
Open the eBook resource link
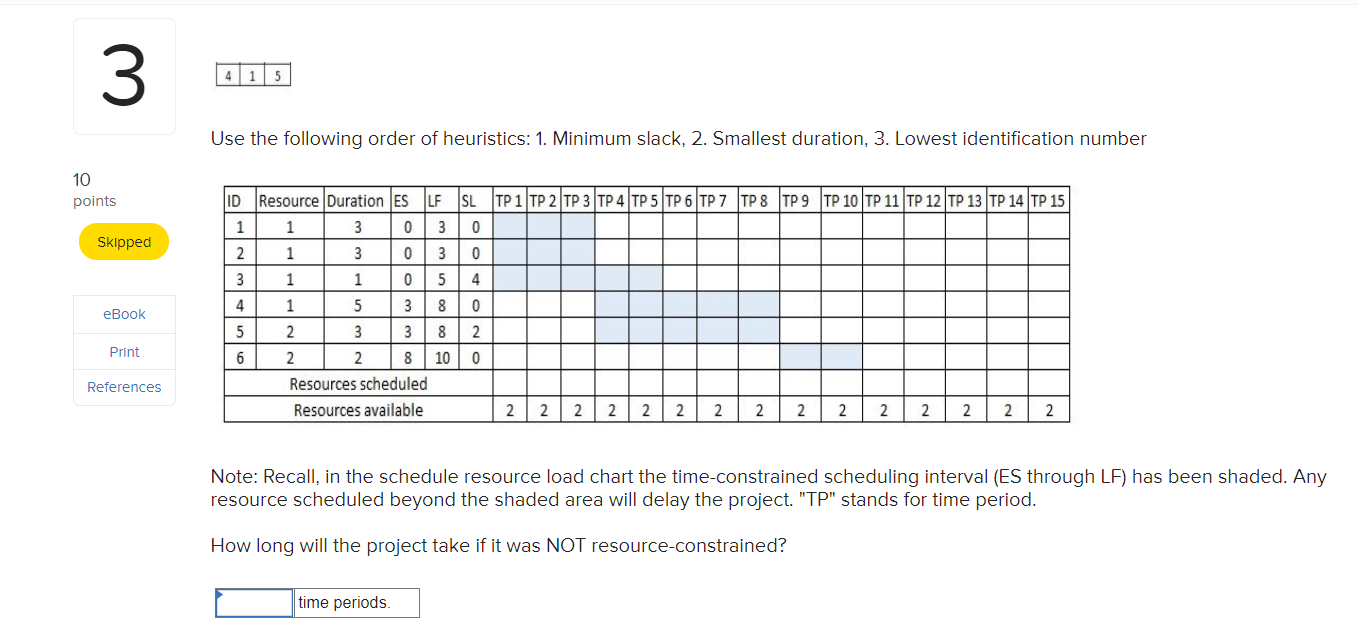(124, 313)
